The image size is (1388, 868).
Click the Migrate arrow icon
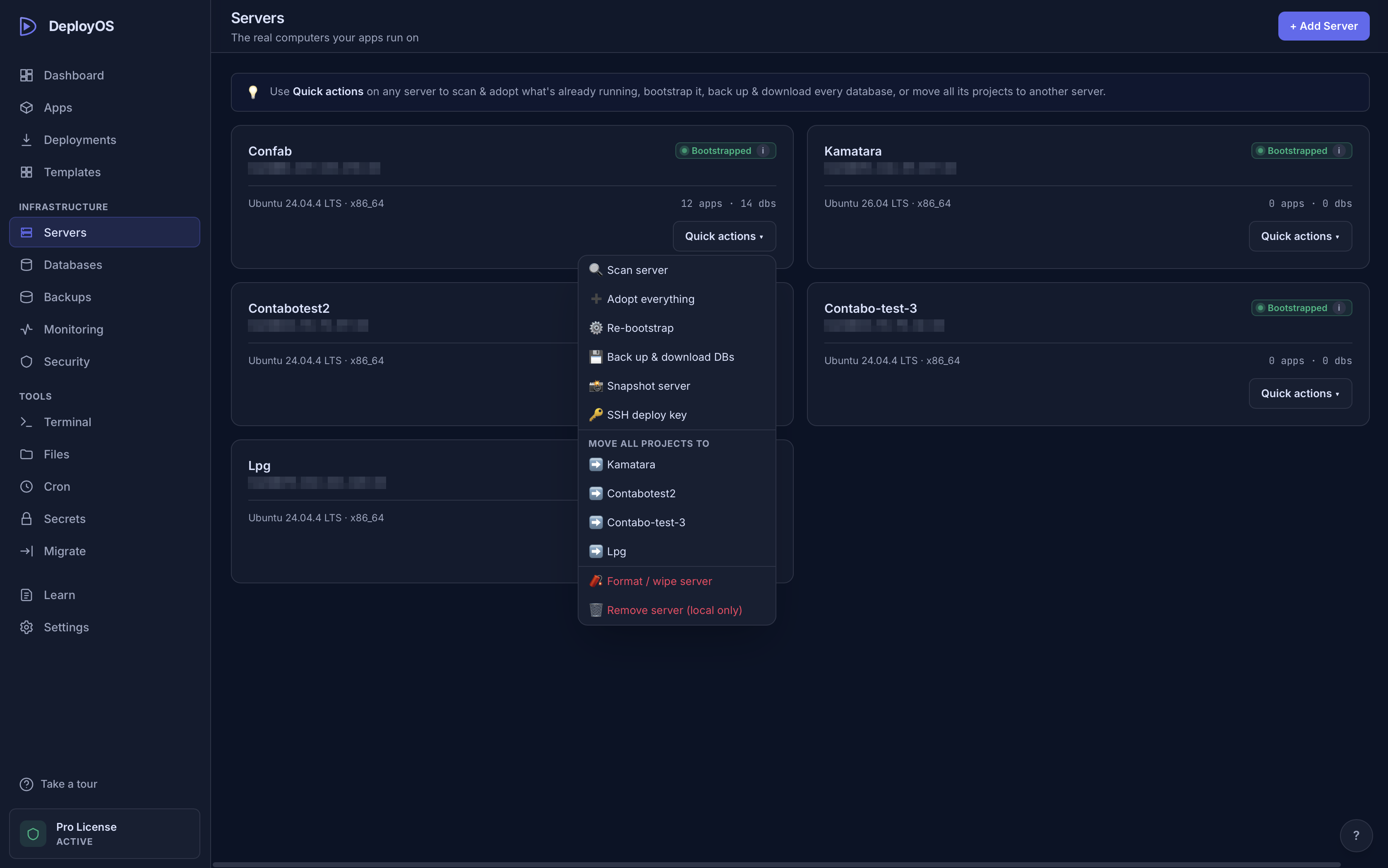click(26, 551)
